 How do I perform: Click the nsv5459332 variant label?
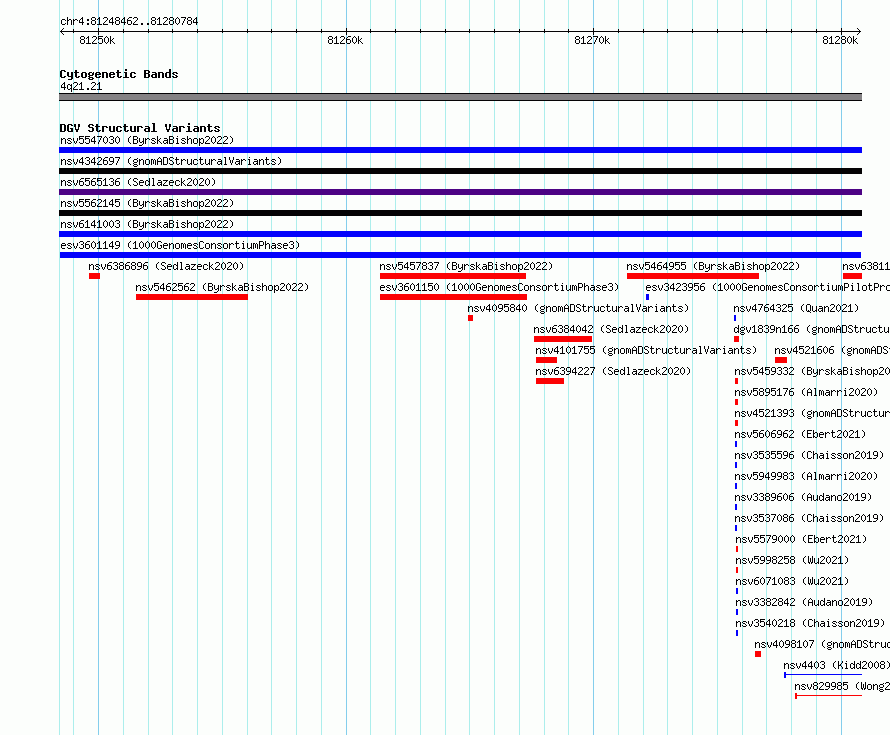812,371
